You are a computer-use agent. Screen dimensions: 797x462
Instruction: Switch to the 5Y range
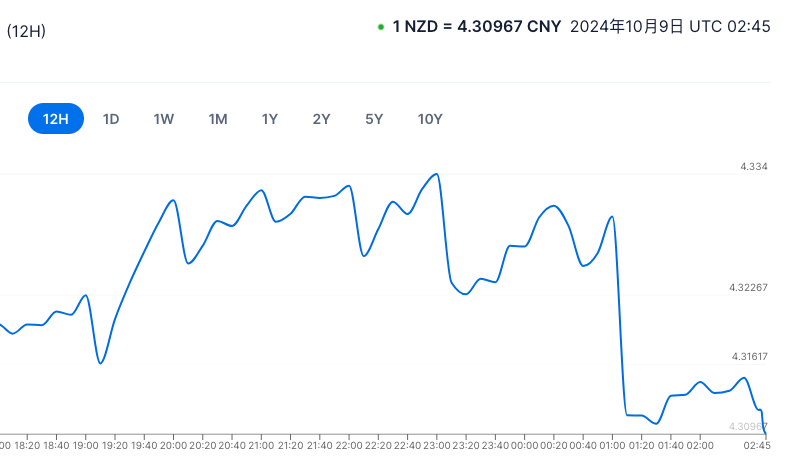point(374,119)
